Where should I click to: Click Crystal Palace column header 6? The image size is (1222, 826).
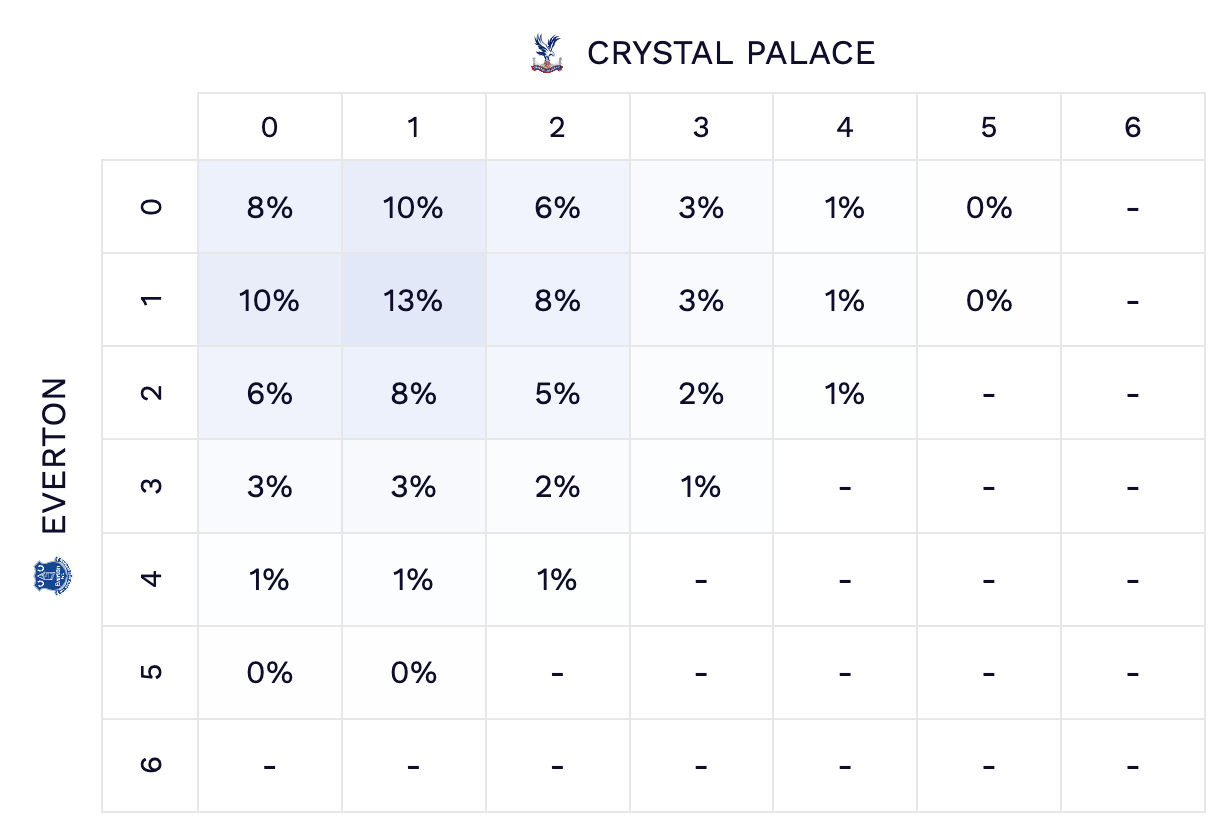(1132, 127)
